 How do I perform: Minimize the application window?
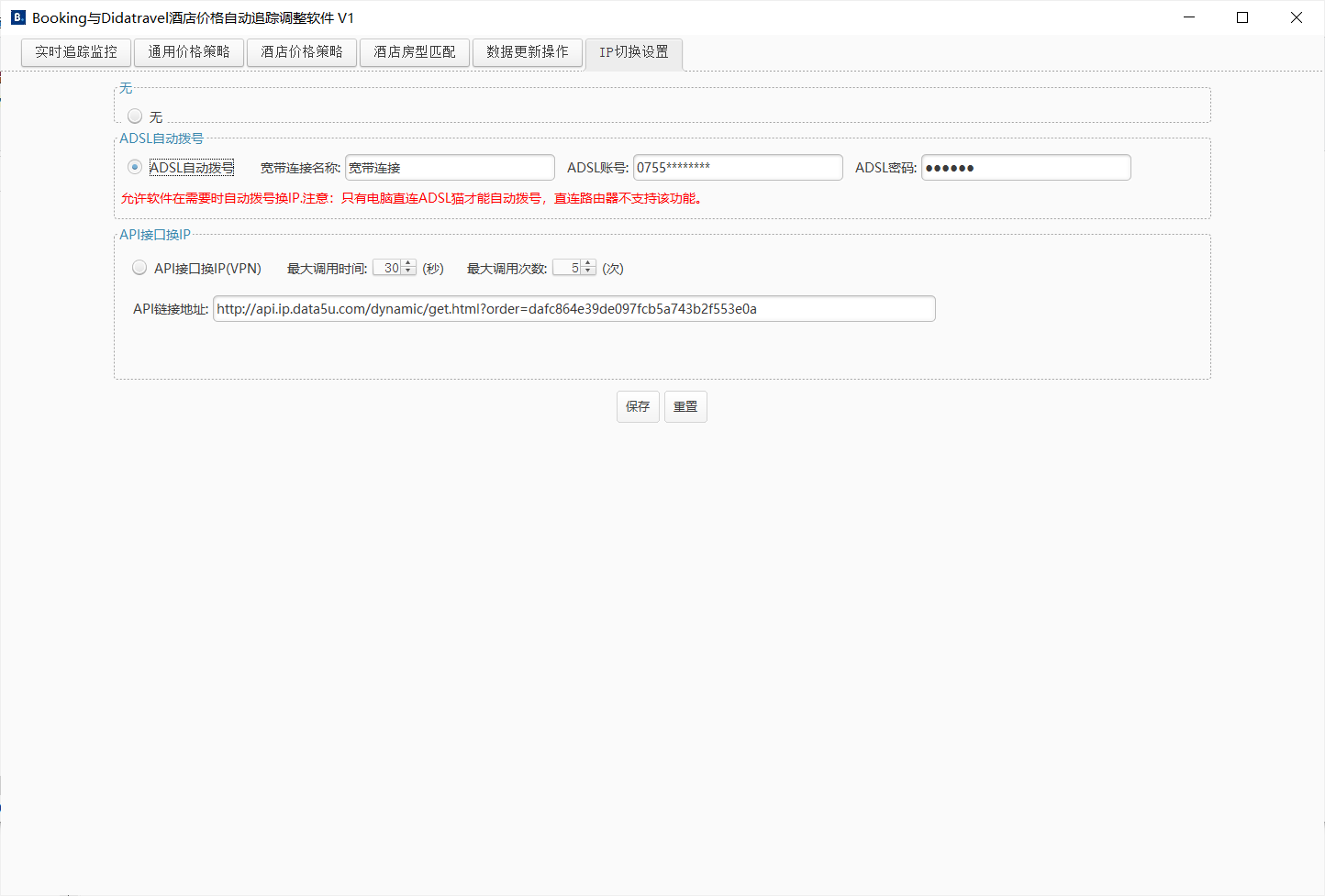point(1189,17)
